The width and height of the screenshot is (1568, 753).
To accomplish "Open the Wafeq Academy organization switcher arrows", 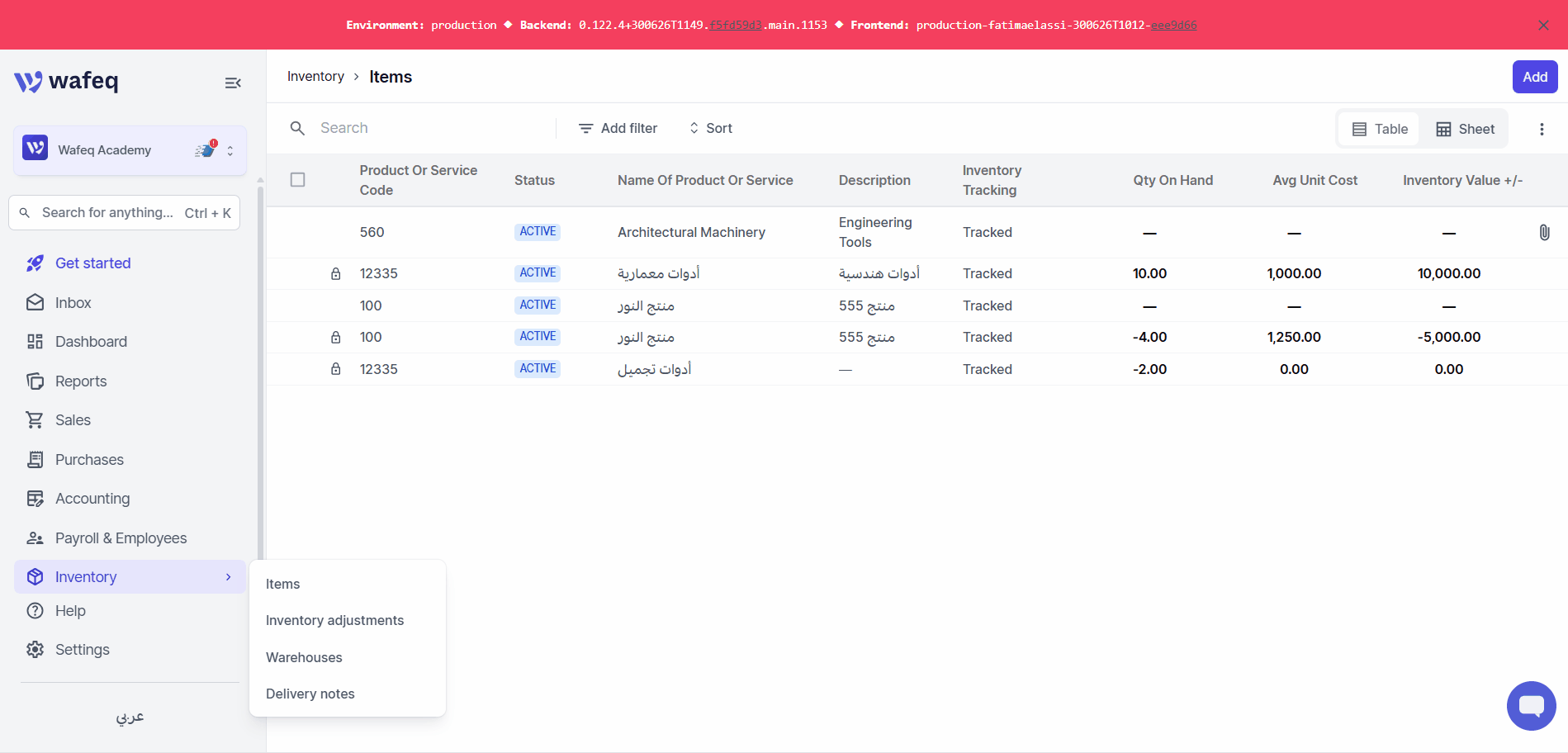I will (x=230, y=151).
